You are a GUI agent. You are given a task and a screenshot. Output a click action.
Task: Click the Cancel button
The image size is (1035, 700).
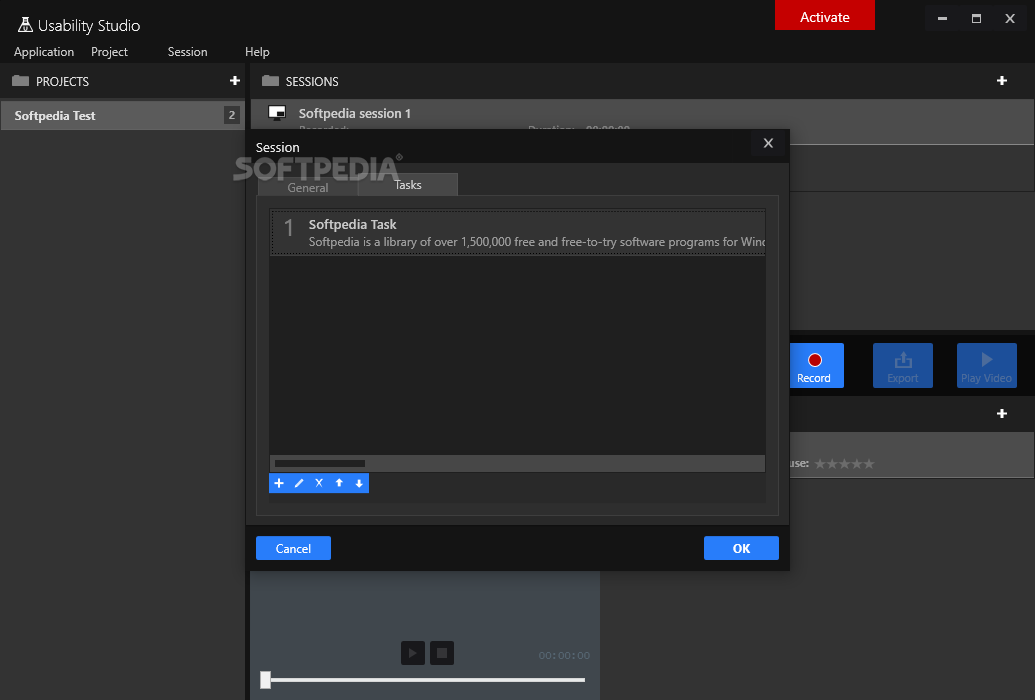(293, 548)
